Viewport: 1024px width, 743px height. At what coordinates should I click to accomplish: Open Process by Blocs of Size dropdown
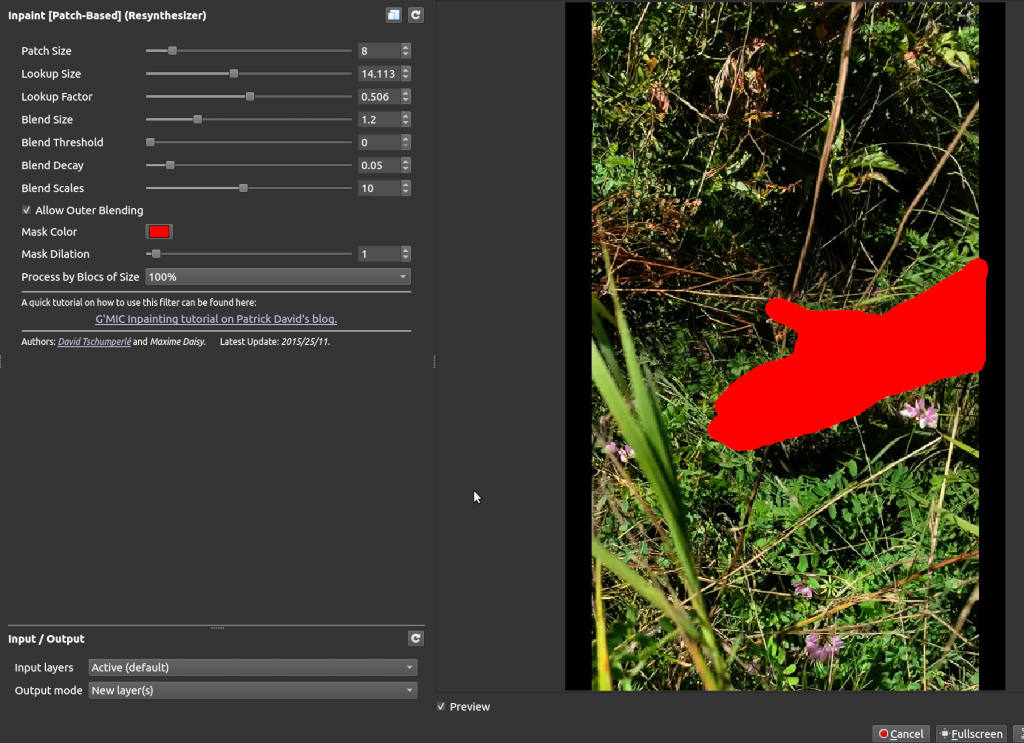[278, 277]
